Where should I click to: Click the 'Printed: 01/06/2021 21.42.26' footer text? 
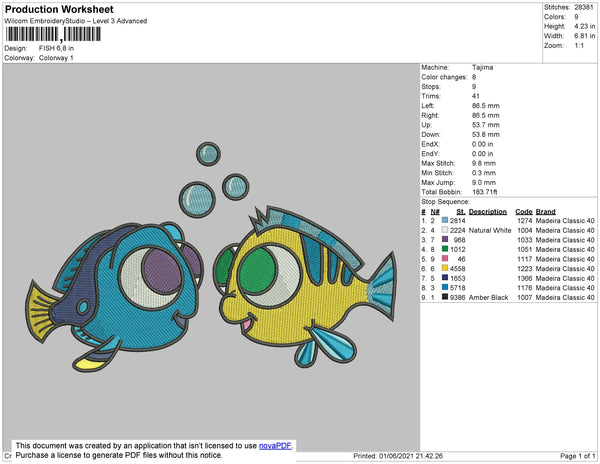398,456
